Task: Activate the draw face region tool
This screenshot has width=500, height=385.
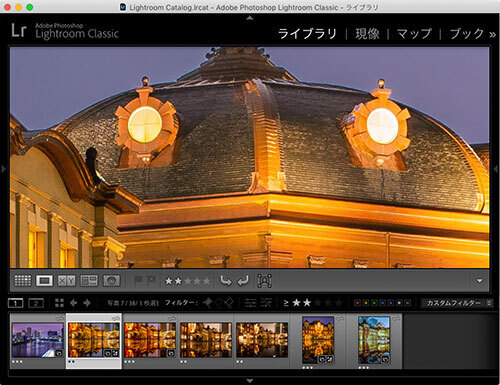Action: point(264,281)
